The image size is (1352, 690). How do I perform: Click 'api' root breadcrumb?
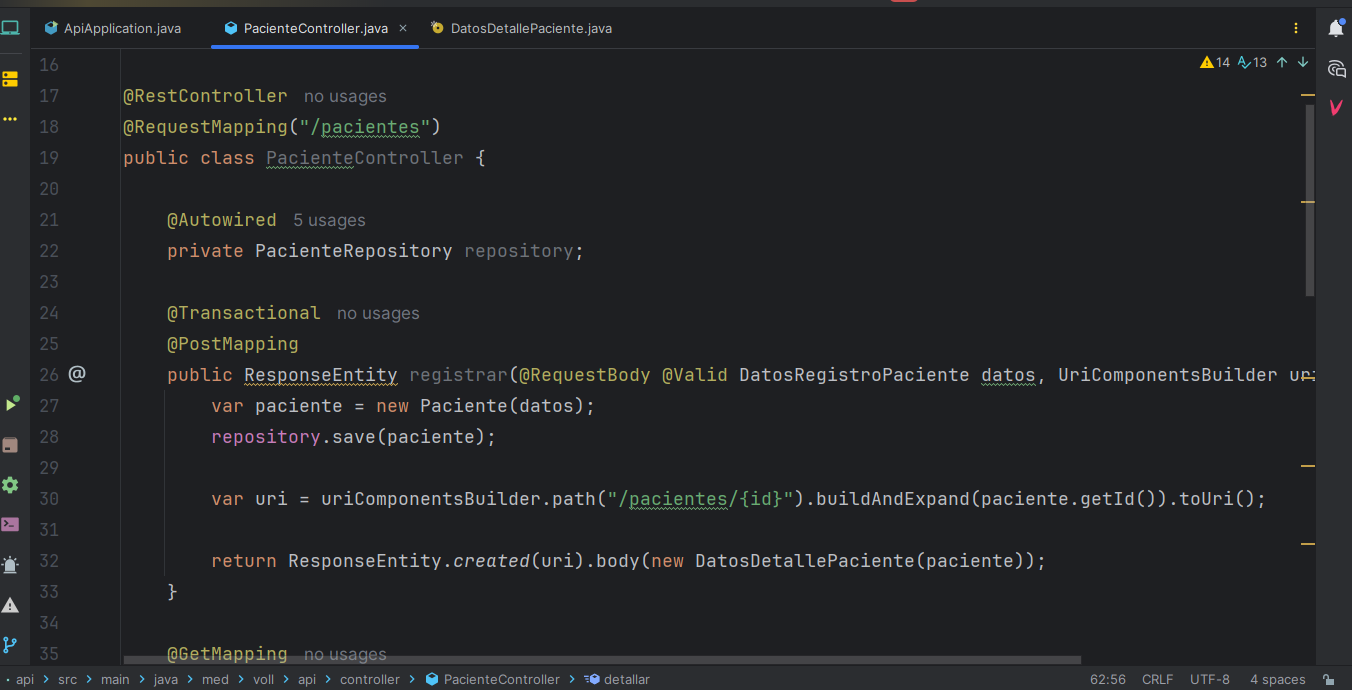coord(25,679)
